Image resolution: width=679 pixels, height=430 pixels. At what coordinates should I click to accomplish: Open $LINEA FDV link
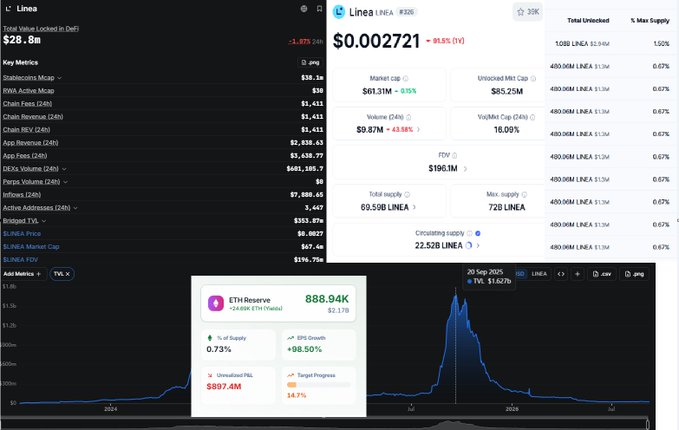[x=20, y=259]
